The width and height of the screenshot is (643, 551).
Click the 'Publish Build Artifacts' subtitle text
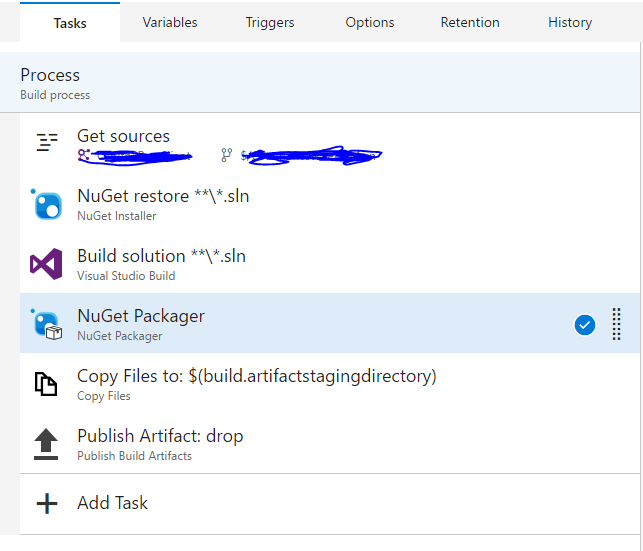point(135,456)
